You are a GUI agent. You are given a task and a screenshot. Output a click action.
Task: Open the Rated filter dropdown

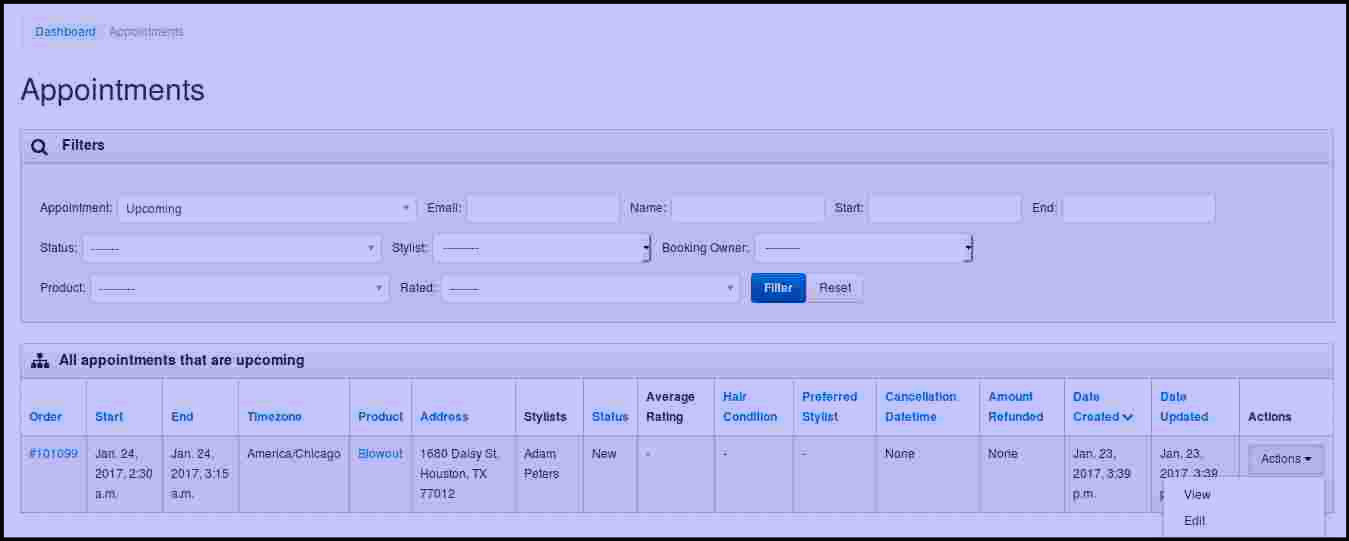pos(590,288)
